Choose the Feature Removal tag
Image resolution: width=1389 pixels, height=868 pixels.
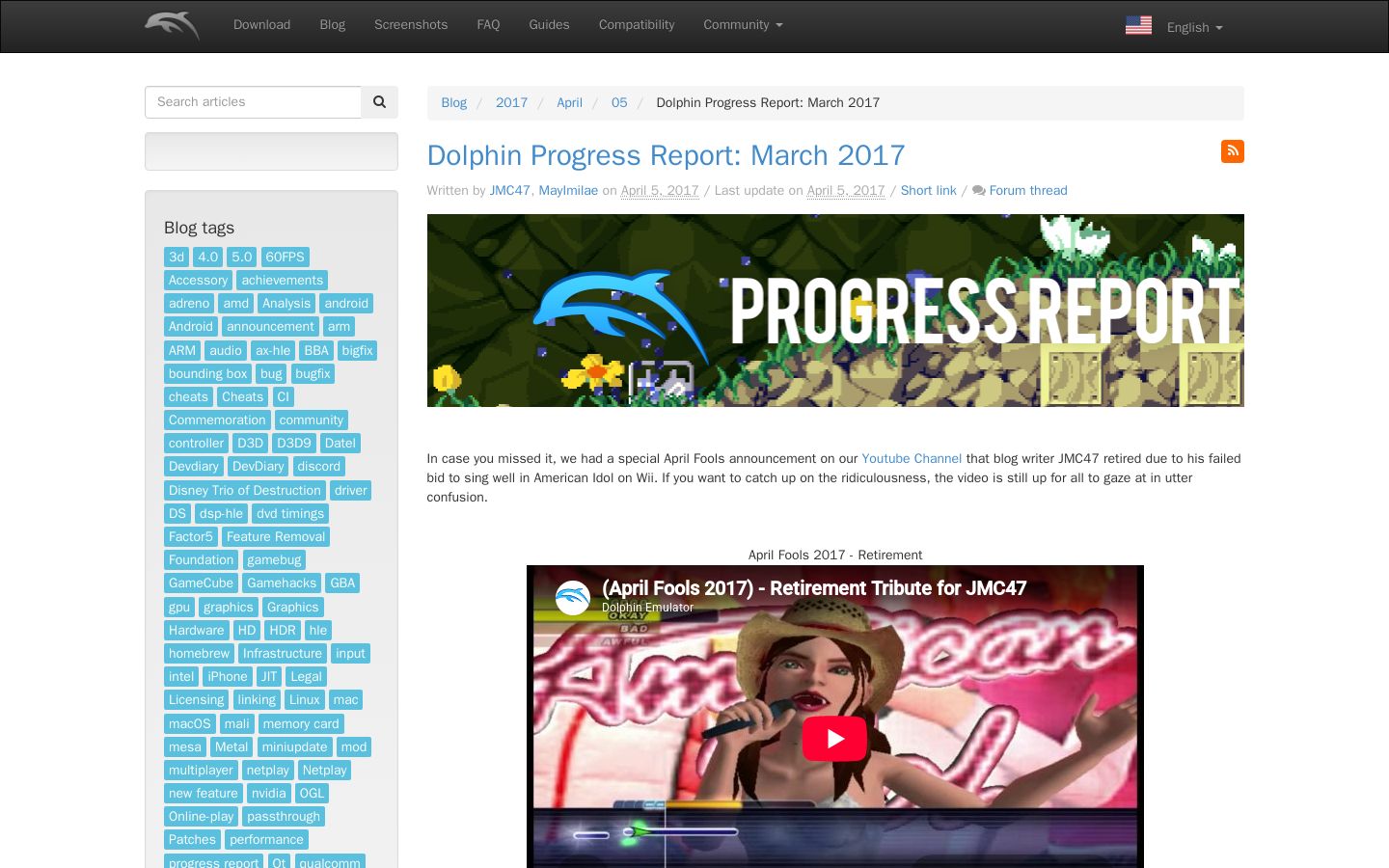[x=276, y=537]
